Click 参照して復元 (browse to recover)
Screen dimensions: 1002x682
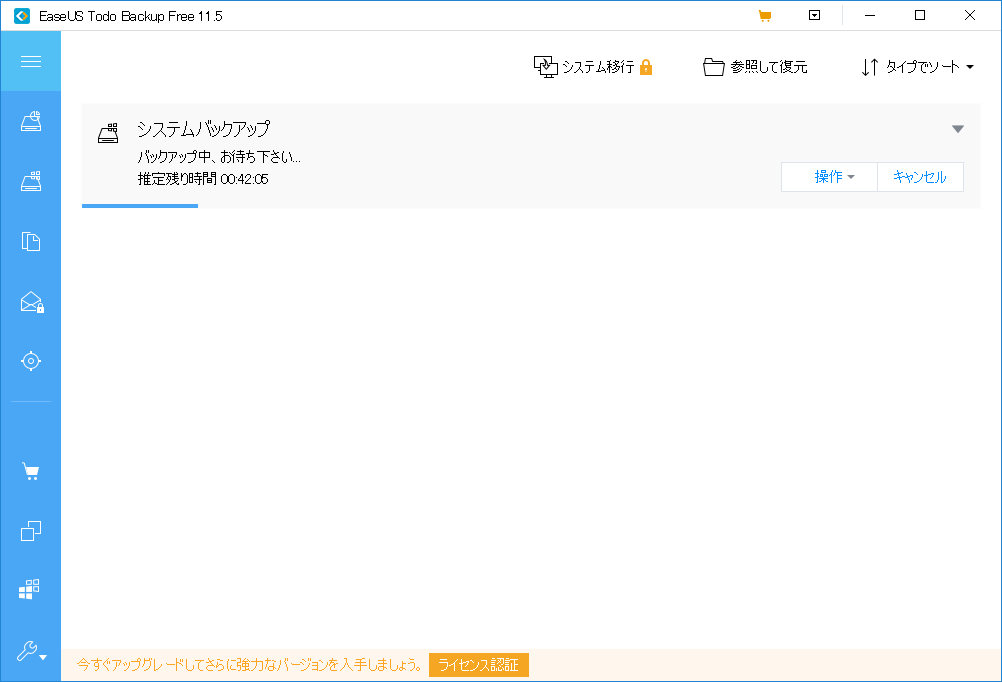point(755,66)
